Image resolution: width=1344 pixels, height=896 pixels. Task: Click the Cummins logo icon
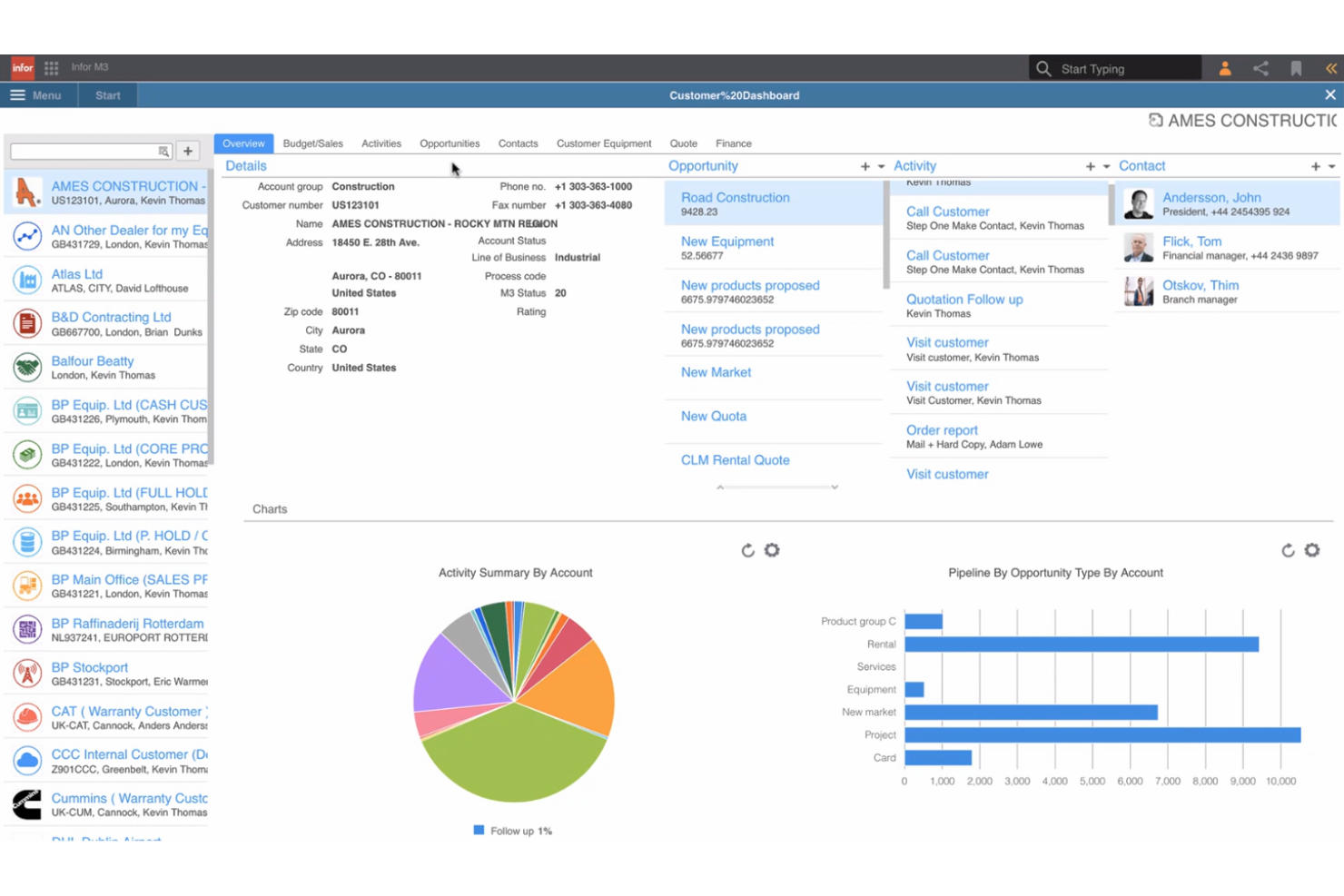click(28, 804)
